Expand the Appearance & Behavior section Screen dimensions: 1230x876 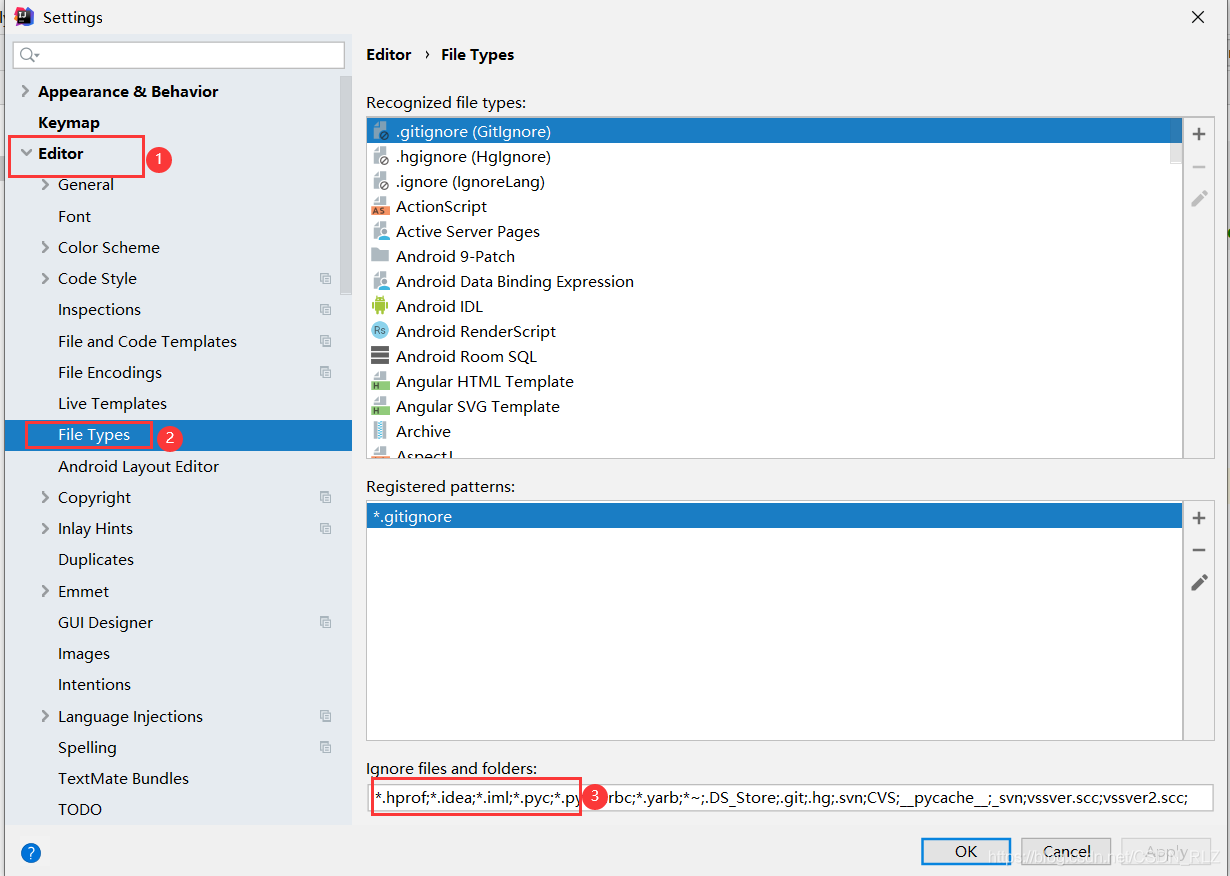click(x=25, y=91)
